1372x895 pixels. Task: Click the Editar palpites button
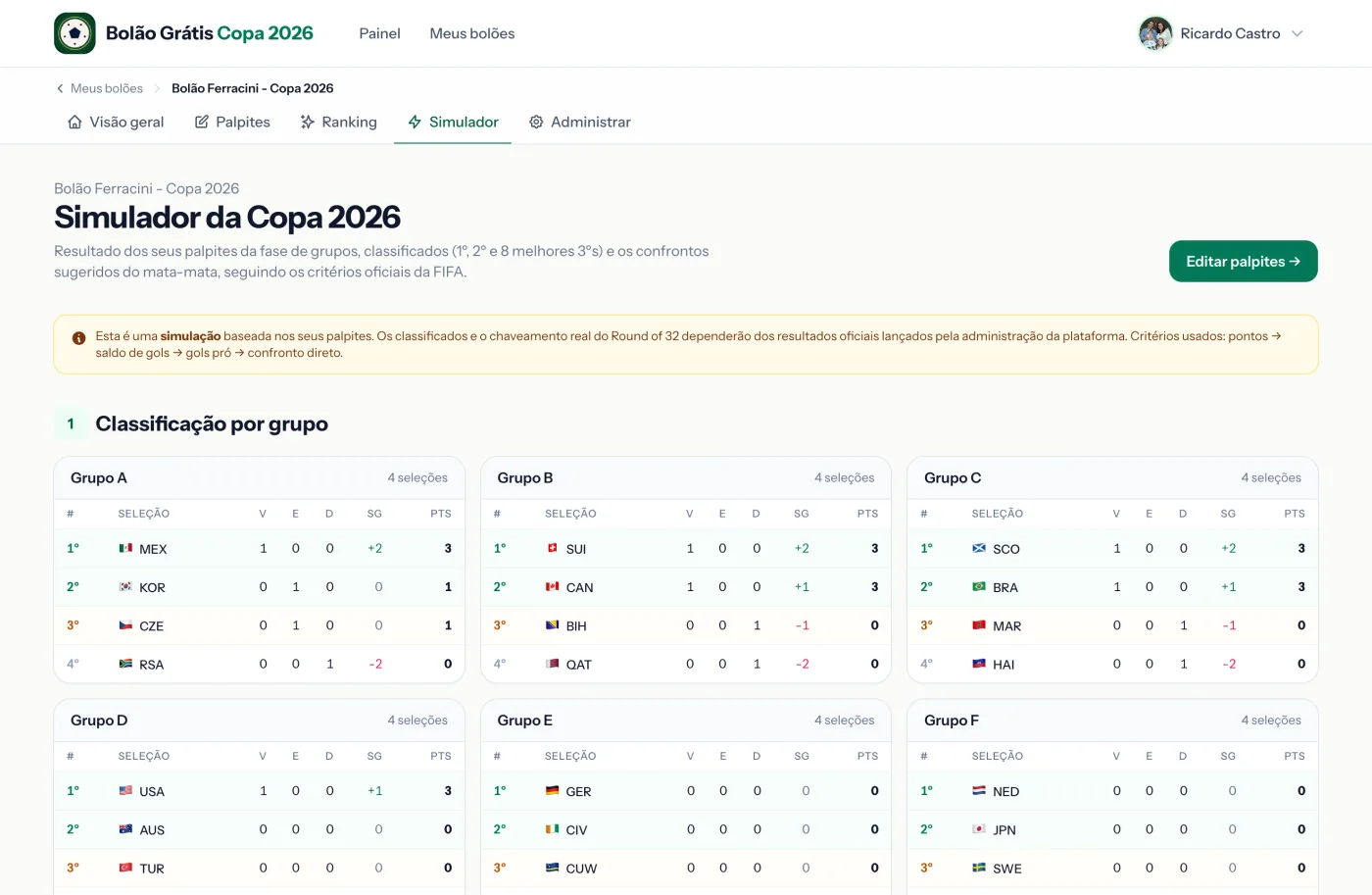(x=1243, y=261)
